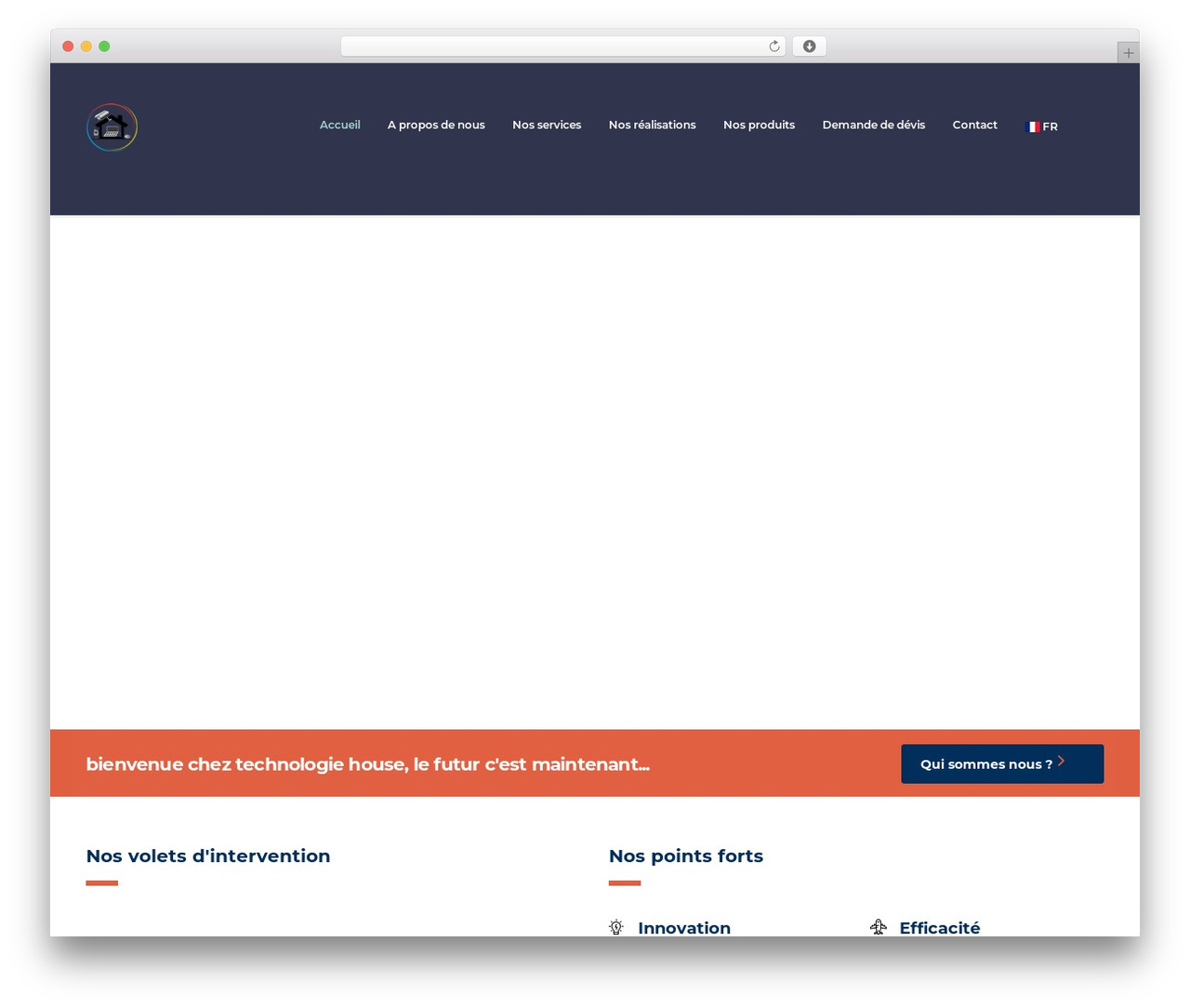Open a new tab with plus button
Viewport: 1190px width, 1008px height.
point(1128,53)
